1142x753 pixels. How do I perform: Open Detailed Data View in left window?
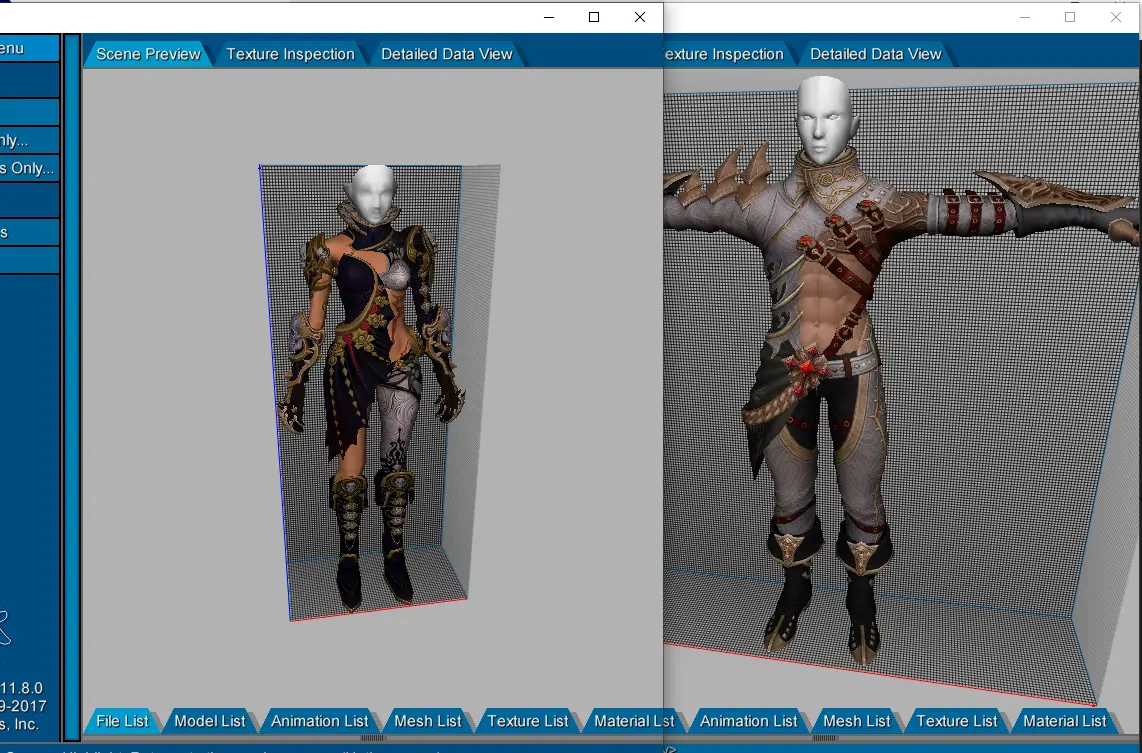click(x=446, y=54)
